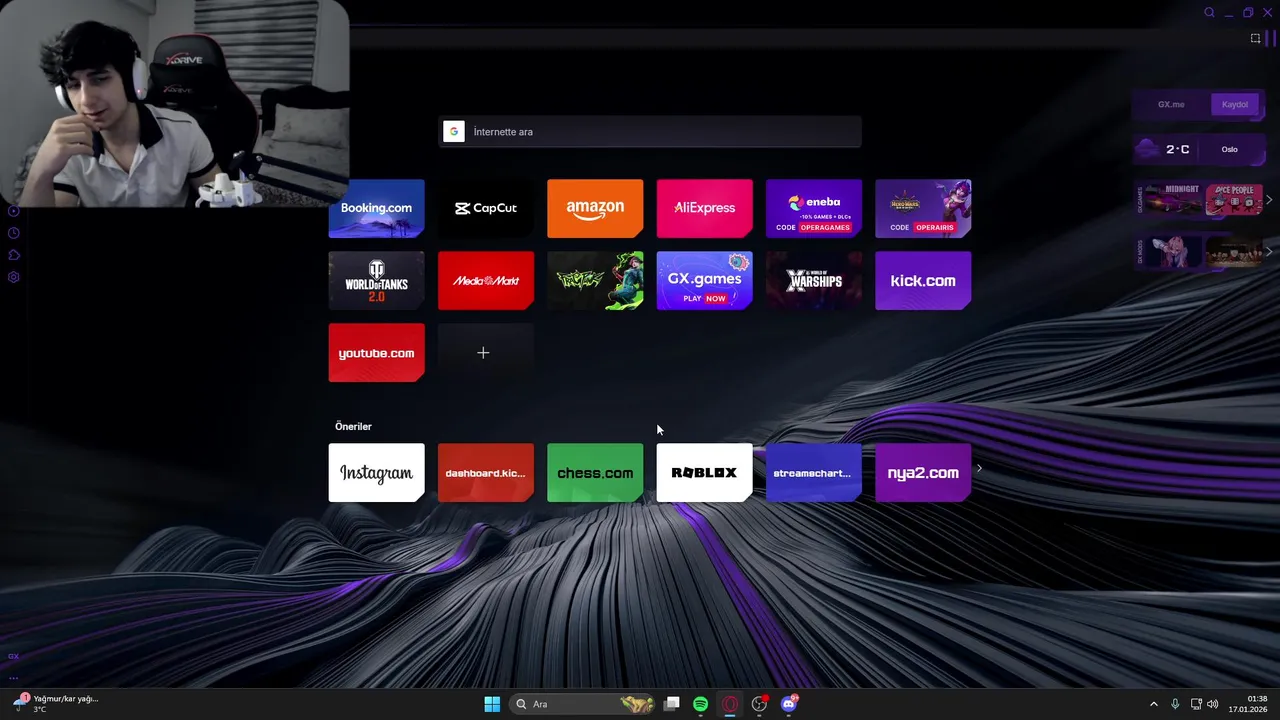Open the Hero Wars OPERAIRIS tile

pos(923,208)
